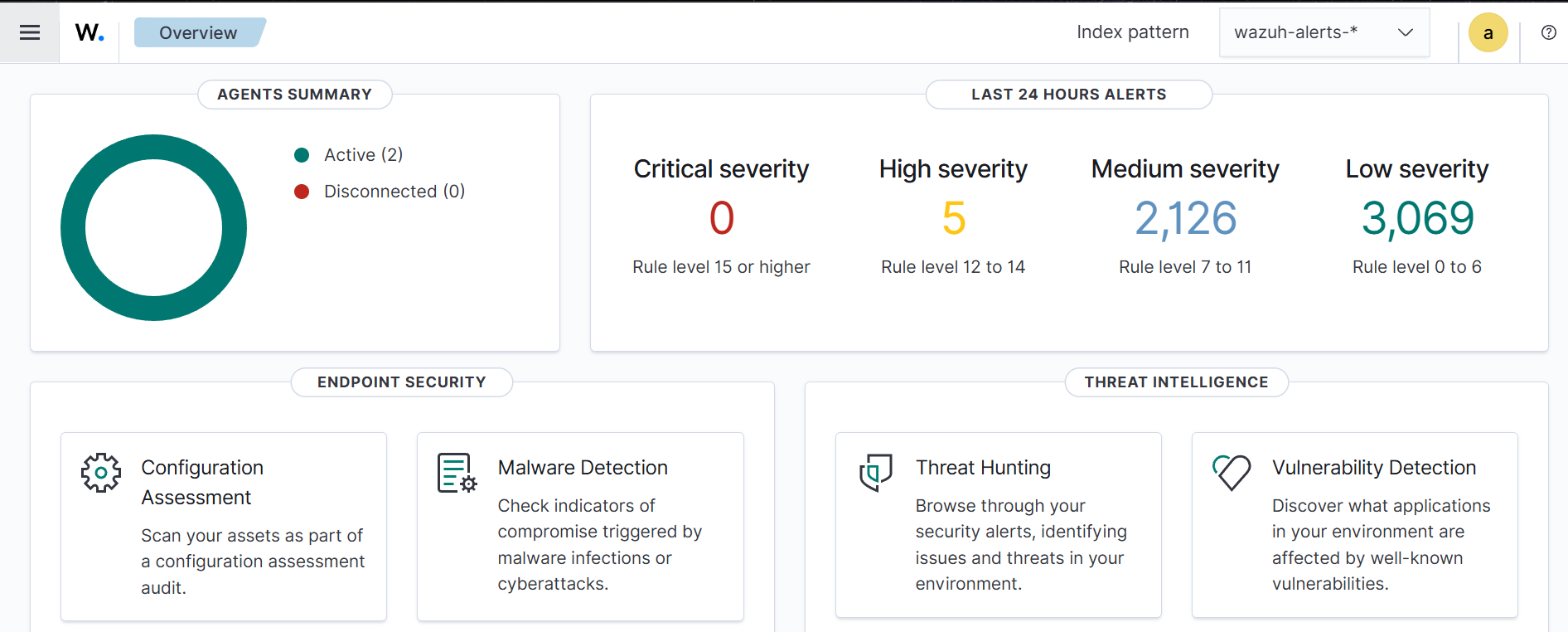
Task: Click 'Browse through your security alerts' description
Action: point(1021,545)
